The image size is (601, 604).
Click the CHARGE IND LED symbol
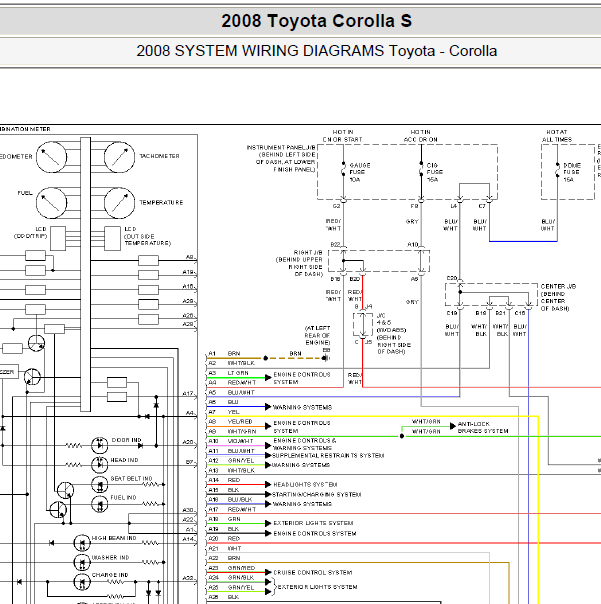[x=82, y=582]
